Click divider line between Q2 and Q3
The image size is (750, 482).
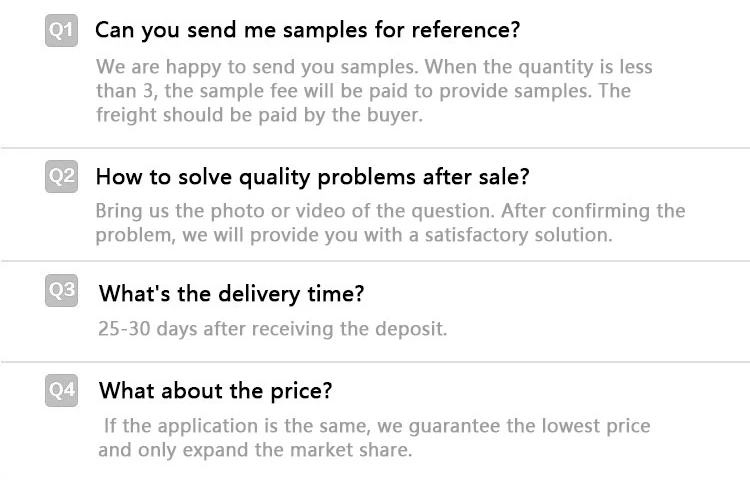tap(375, 262)
